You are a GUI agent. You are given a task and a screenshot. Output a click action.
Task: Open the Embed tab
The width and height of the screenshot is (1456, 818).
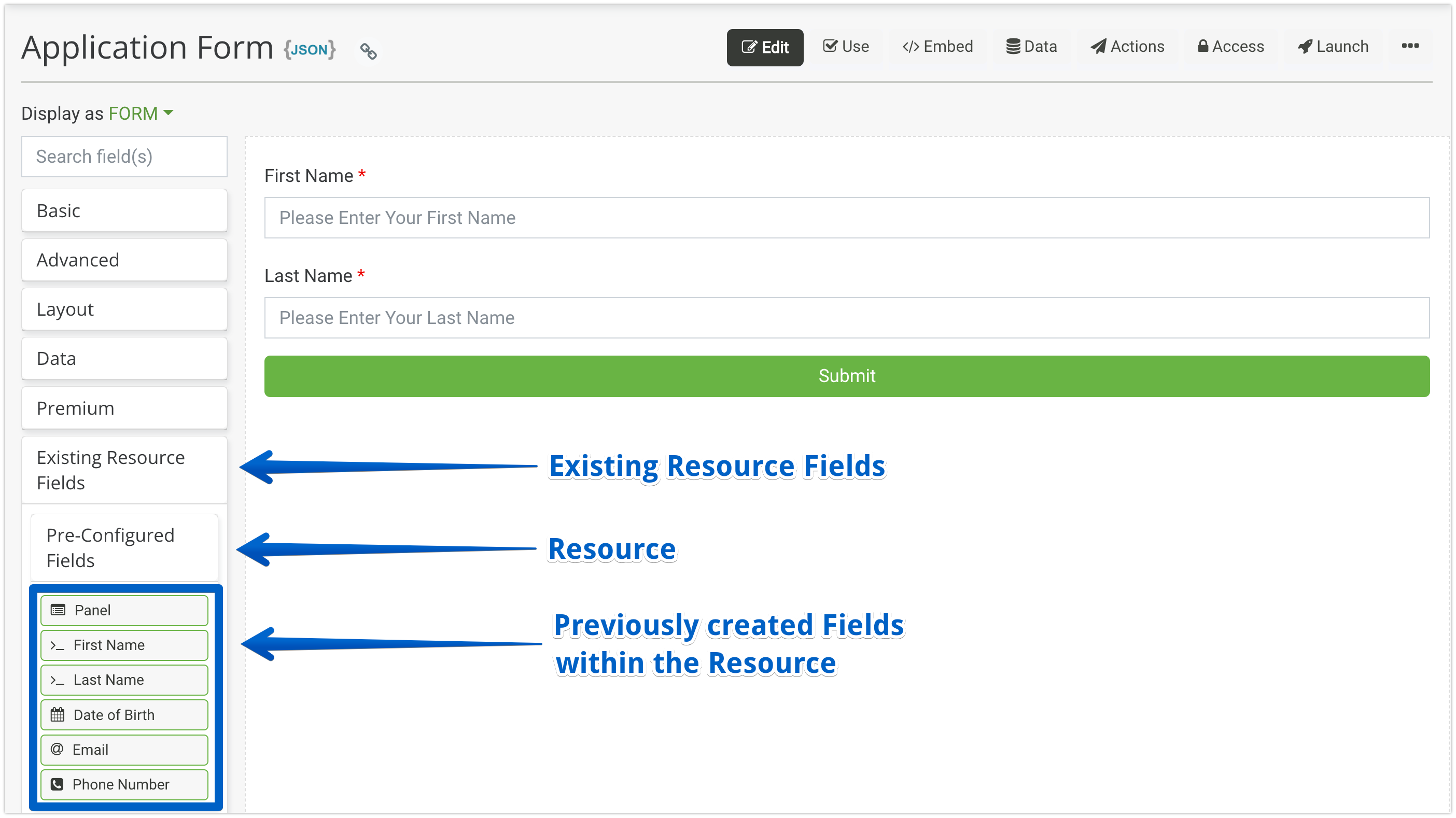(937, 47)
